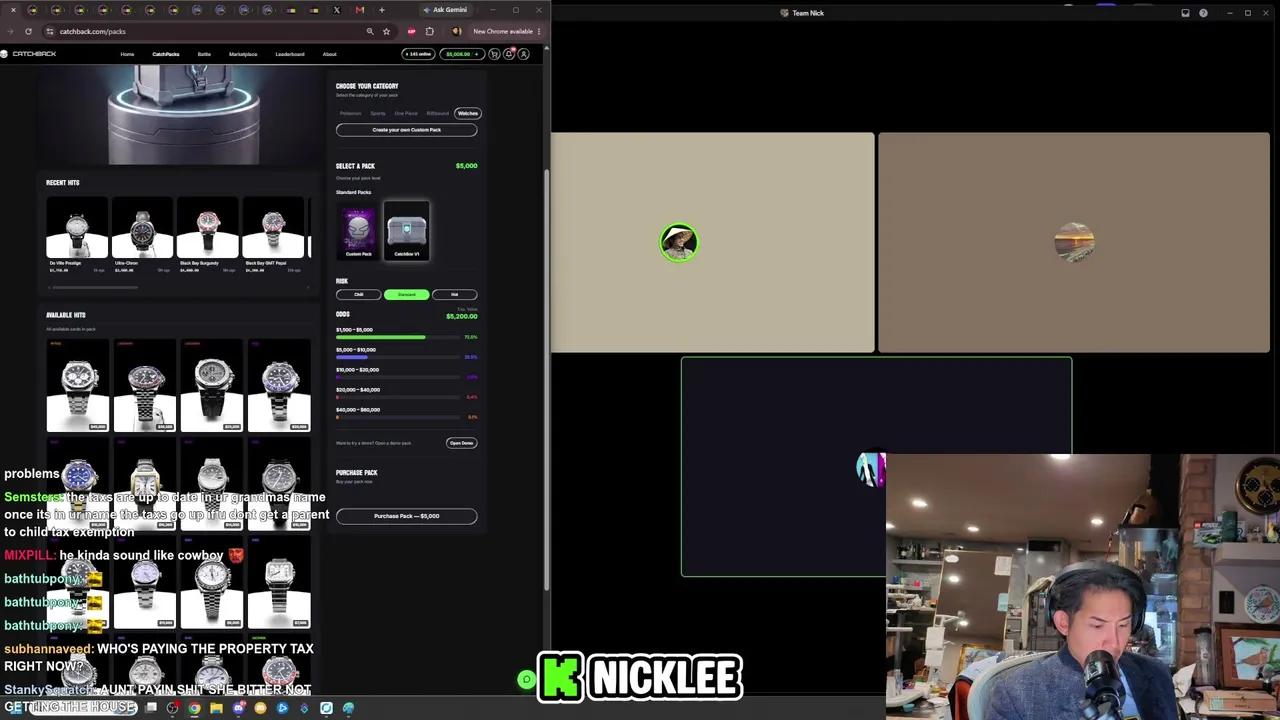Set risk to Hot
The height and width of the screenshot is (720, 1280).
pyautogui.click(x=454, y=295)
